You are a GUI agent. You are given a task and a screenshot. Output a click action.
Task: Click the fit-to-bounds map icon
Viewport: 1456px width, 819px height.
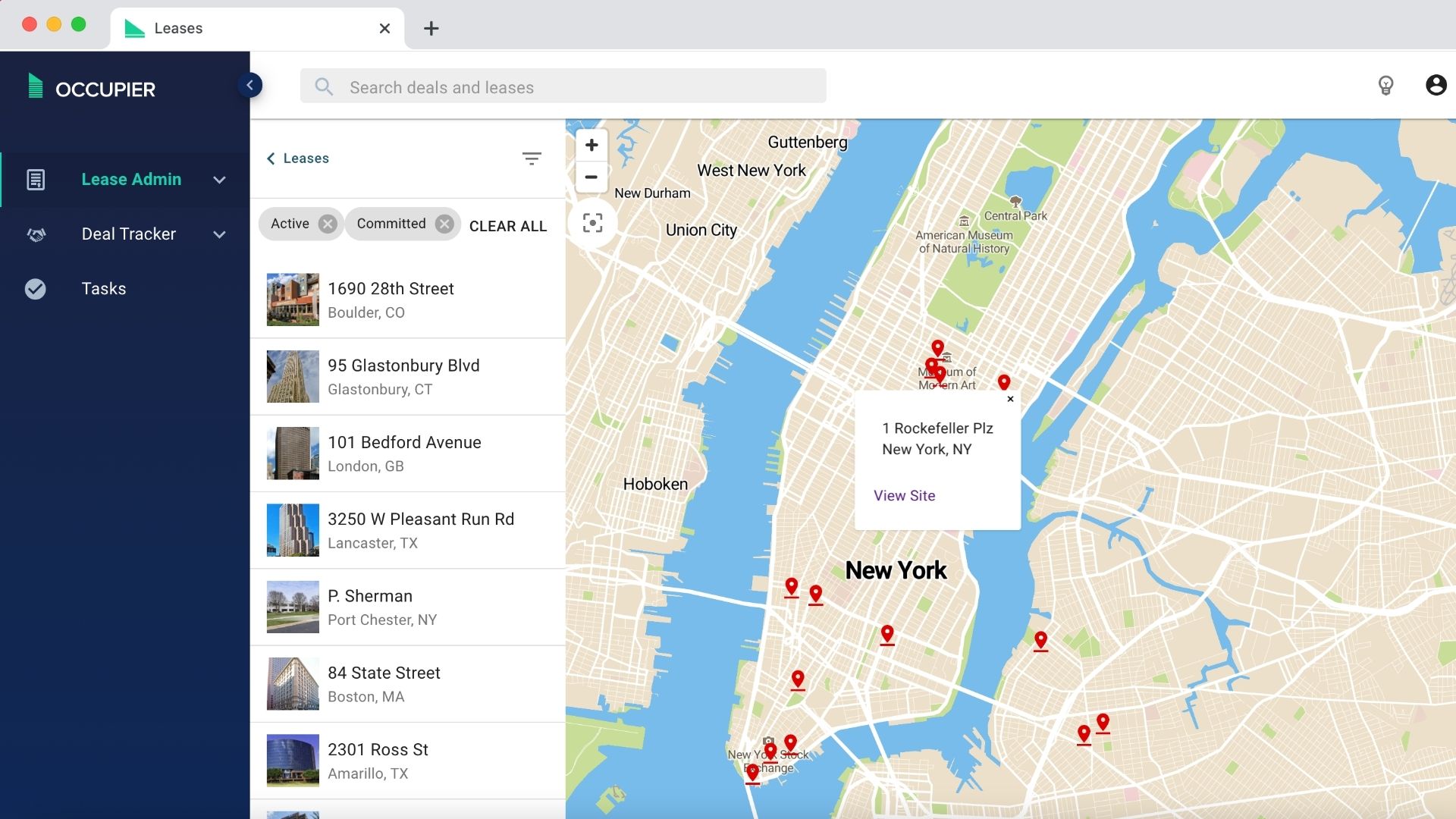(x=592, y=223)
